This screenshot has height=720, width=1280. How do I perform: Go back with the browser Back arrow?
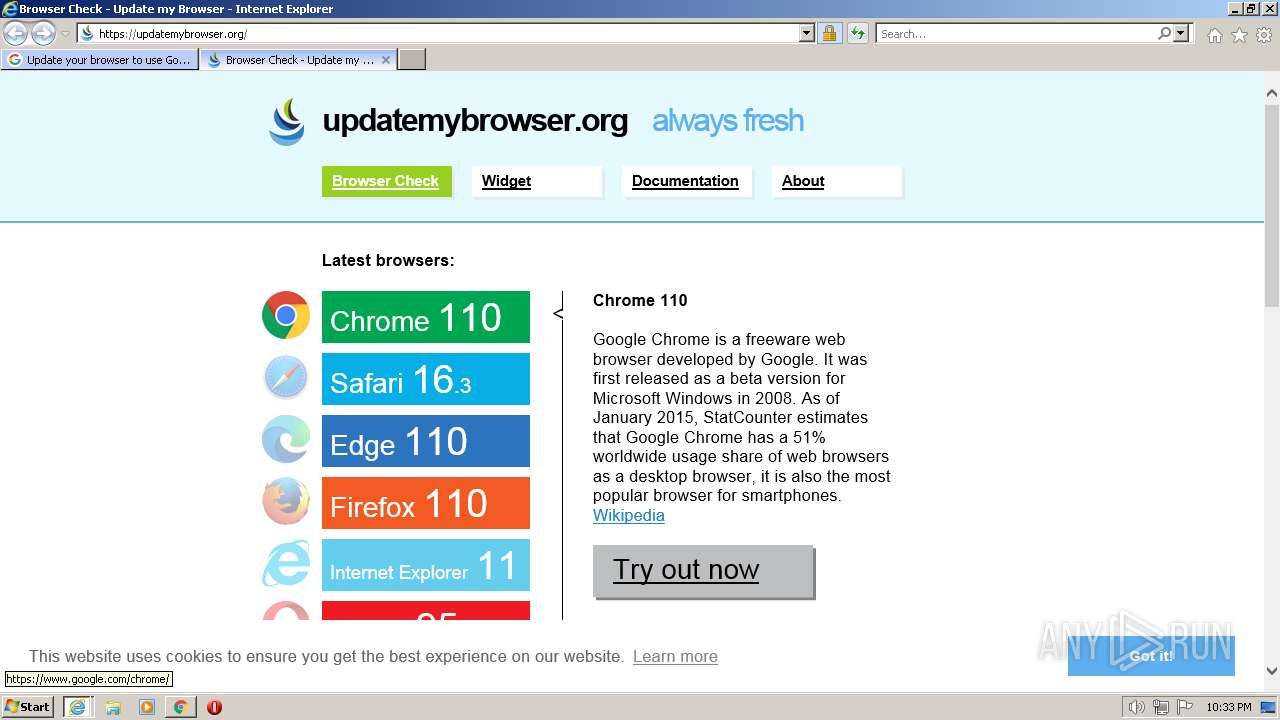click(16, 33)
